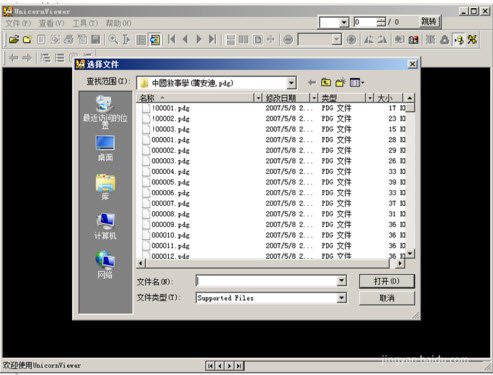Screen dimensions: 493x375
Task: Click the save floppy disk toolbar icon
Action: (x=96, y=40)
